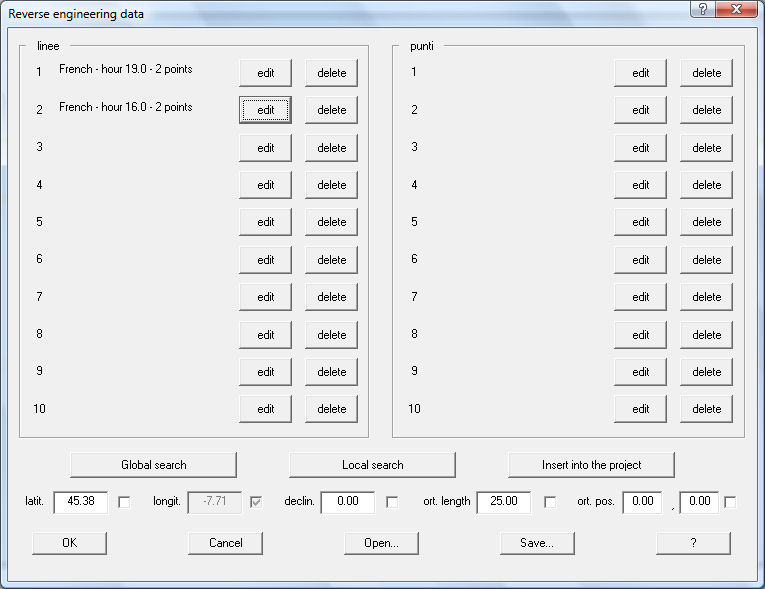The image size is (765, 589).
Task: Click edit for punti row 7
Action: (x=640, y=297)
